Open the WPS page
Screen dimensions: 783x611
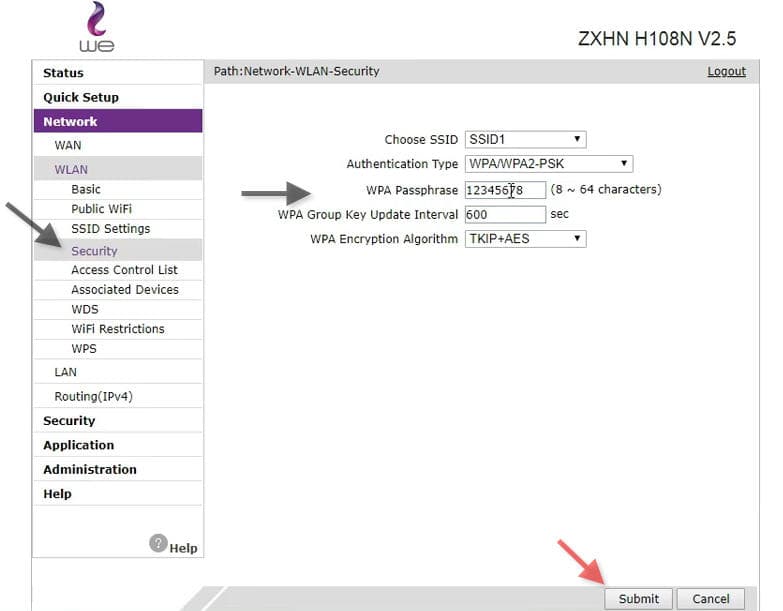point(118,349)
